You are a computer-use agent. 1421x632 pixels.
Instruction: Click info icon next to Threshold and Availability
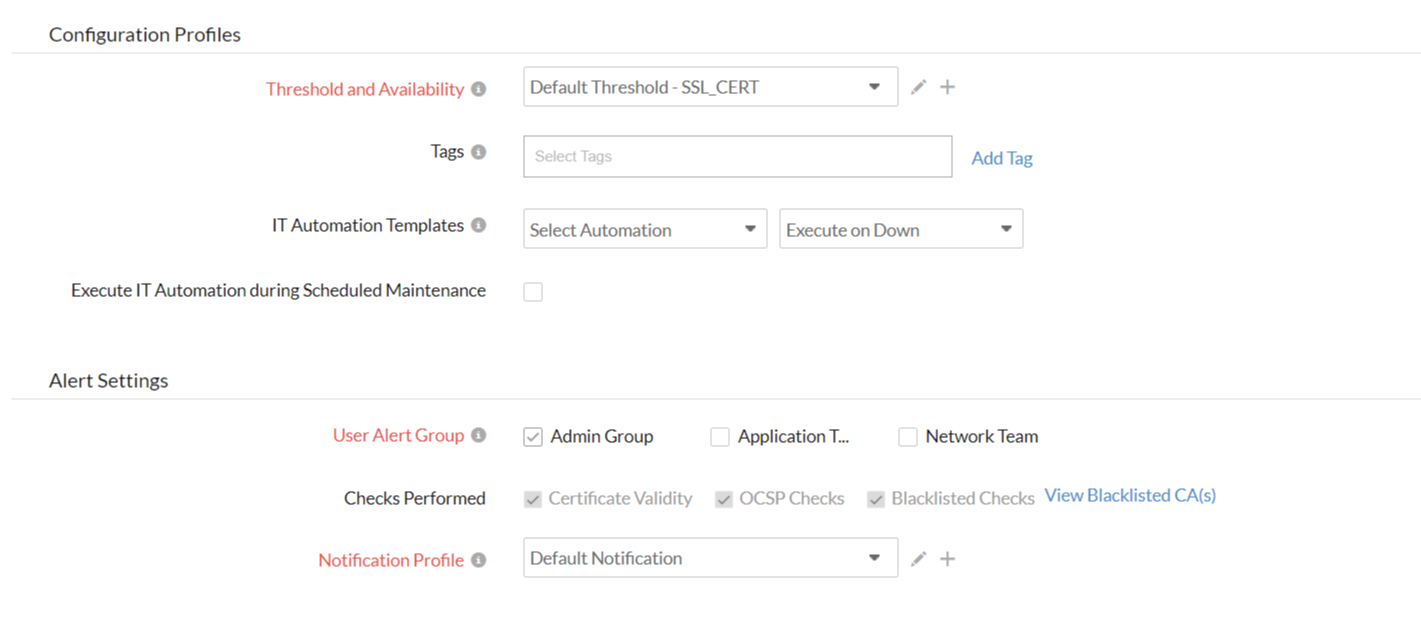[x=479, y=89]
